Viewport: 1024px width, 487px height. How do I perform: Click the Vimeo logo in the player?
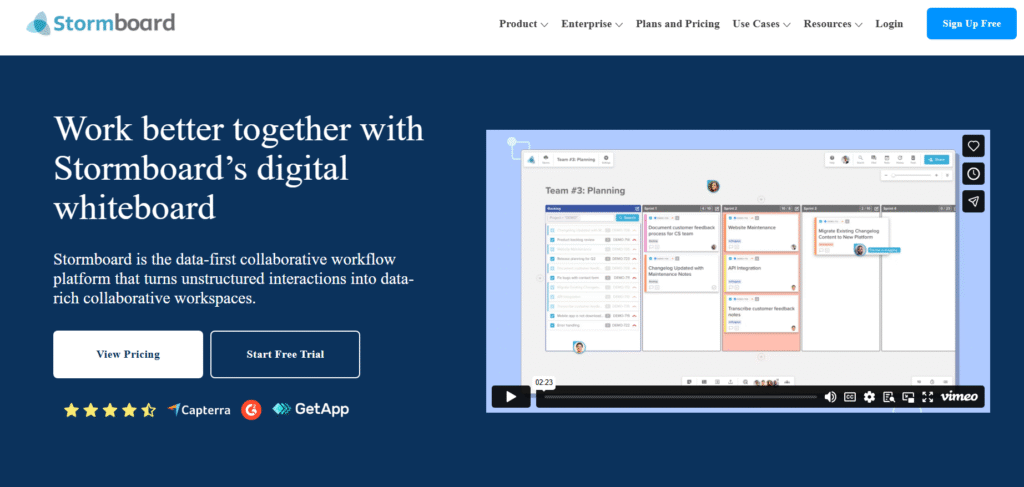click(959, 397)
